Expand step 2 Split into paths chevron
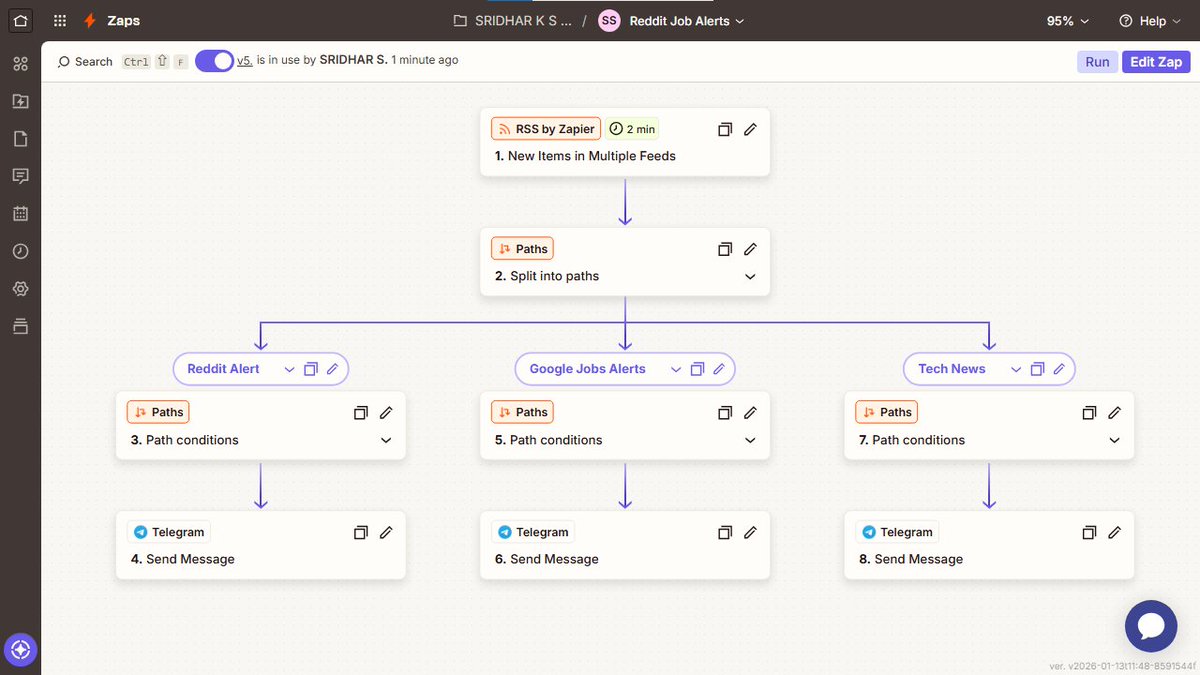The width and height of the screenshot is (1200, 675). tap(750, 277)
